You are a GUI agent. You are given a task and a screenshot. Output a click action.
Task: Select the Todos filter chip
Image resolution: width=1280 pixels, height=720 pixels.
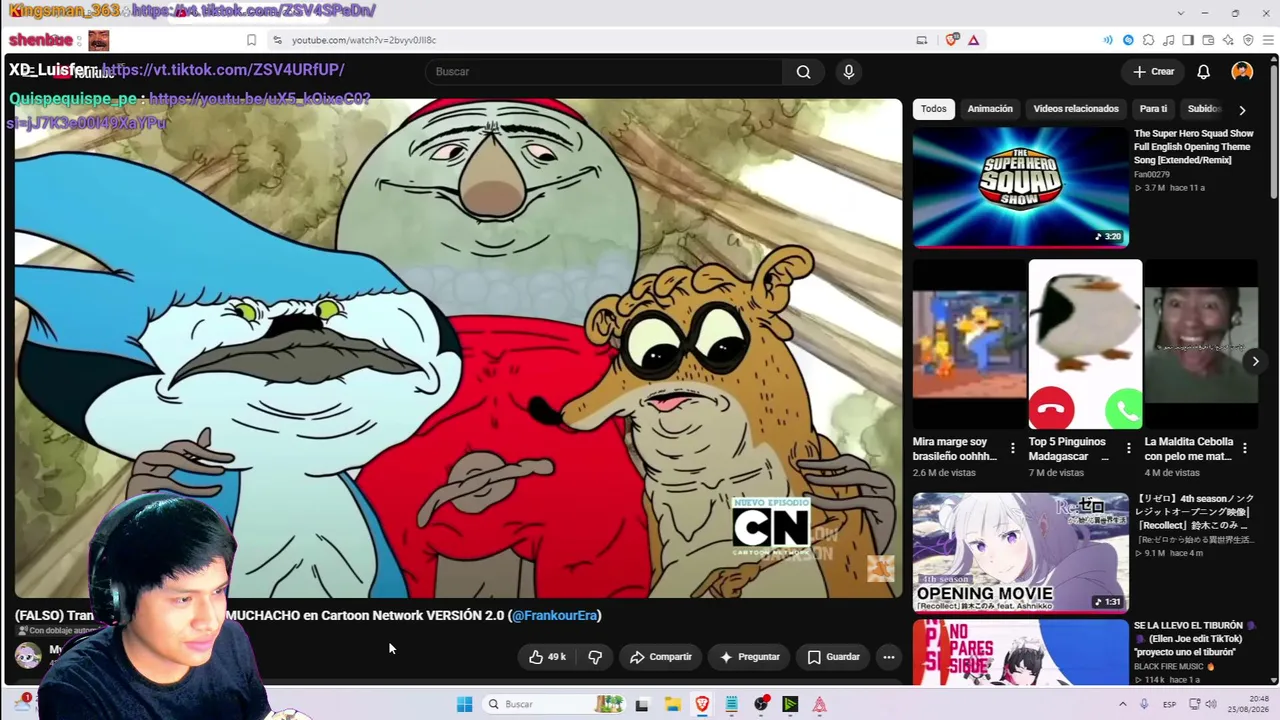[x=934, y=109]
